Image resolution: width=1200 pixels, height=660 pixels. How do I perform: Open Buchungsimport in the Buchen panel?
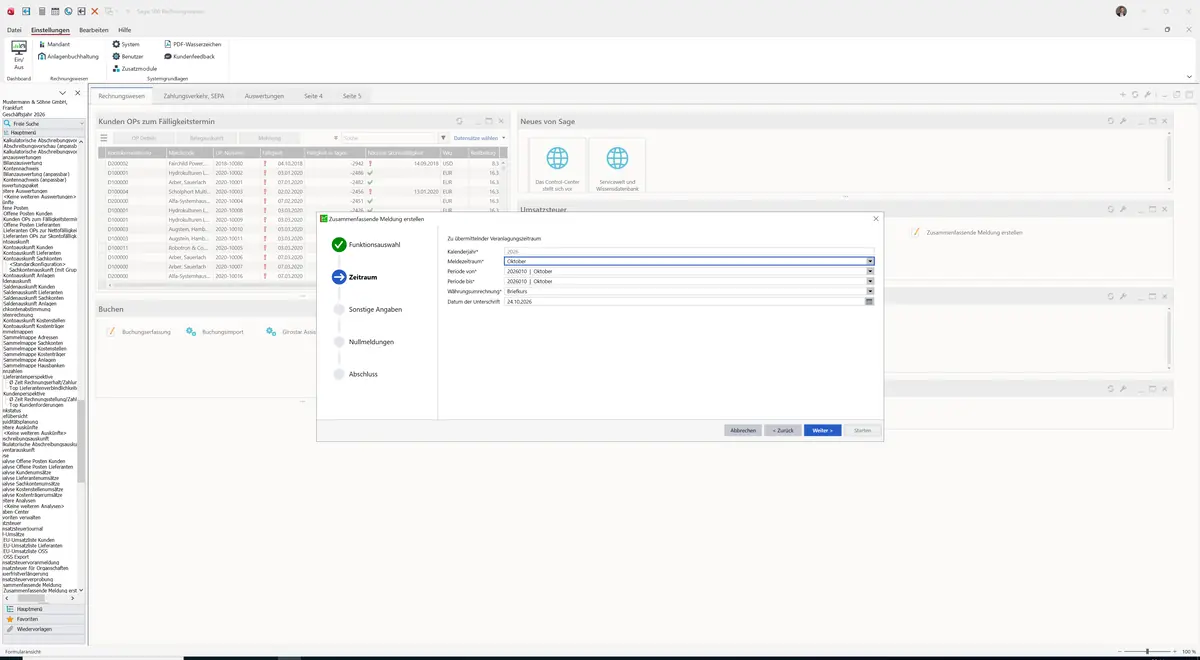pos(215,331)
